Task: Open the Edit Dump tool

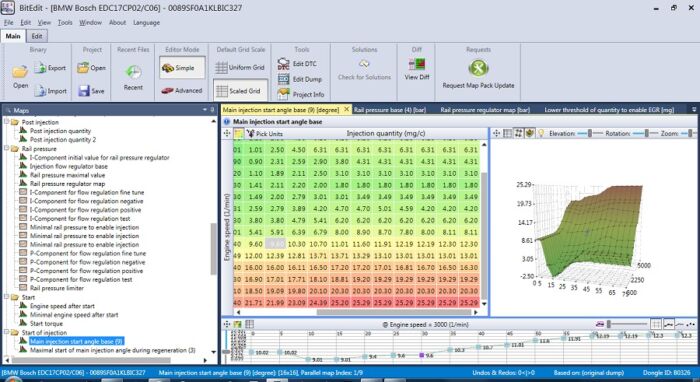Action: (x=283, y=79)
